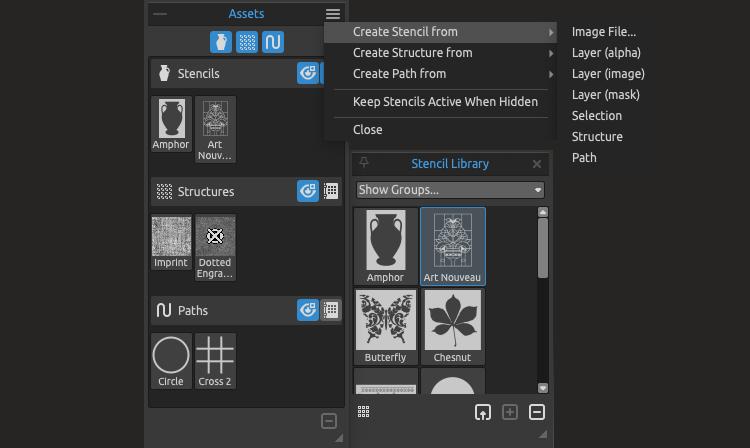Expand arrow beside Create Path from
Image resolution: width=750 pixels, height=448 pixels.
coord(551,75)
